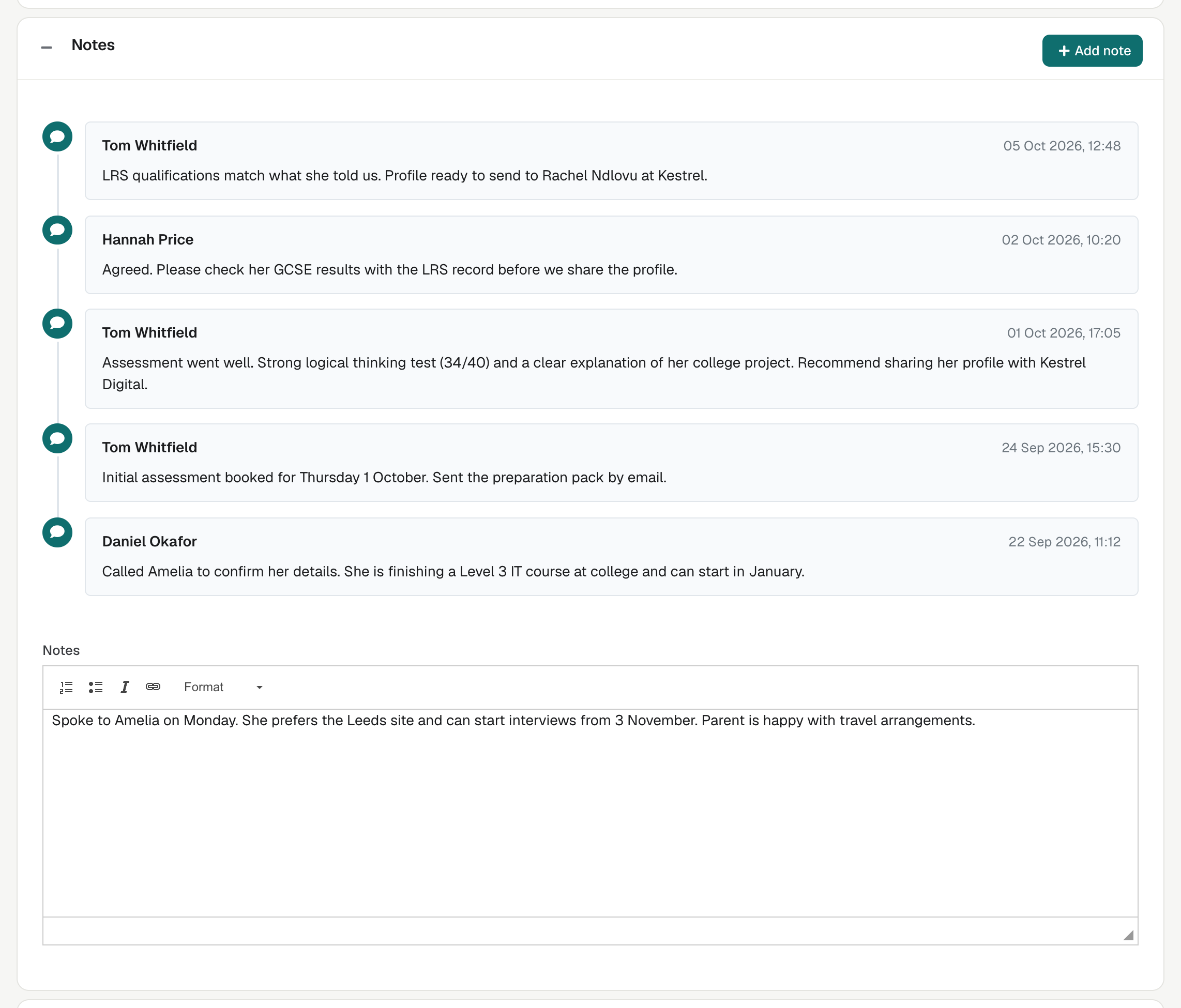Click the author name Hannah Price

(148, 240)
